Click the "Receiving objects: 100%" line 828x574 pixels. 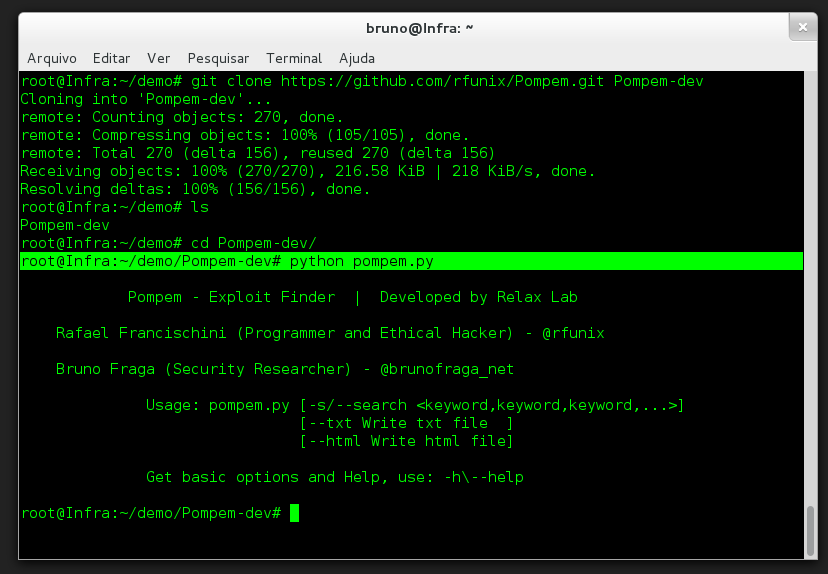(308, 171)
